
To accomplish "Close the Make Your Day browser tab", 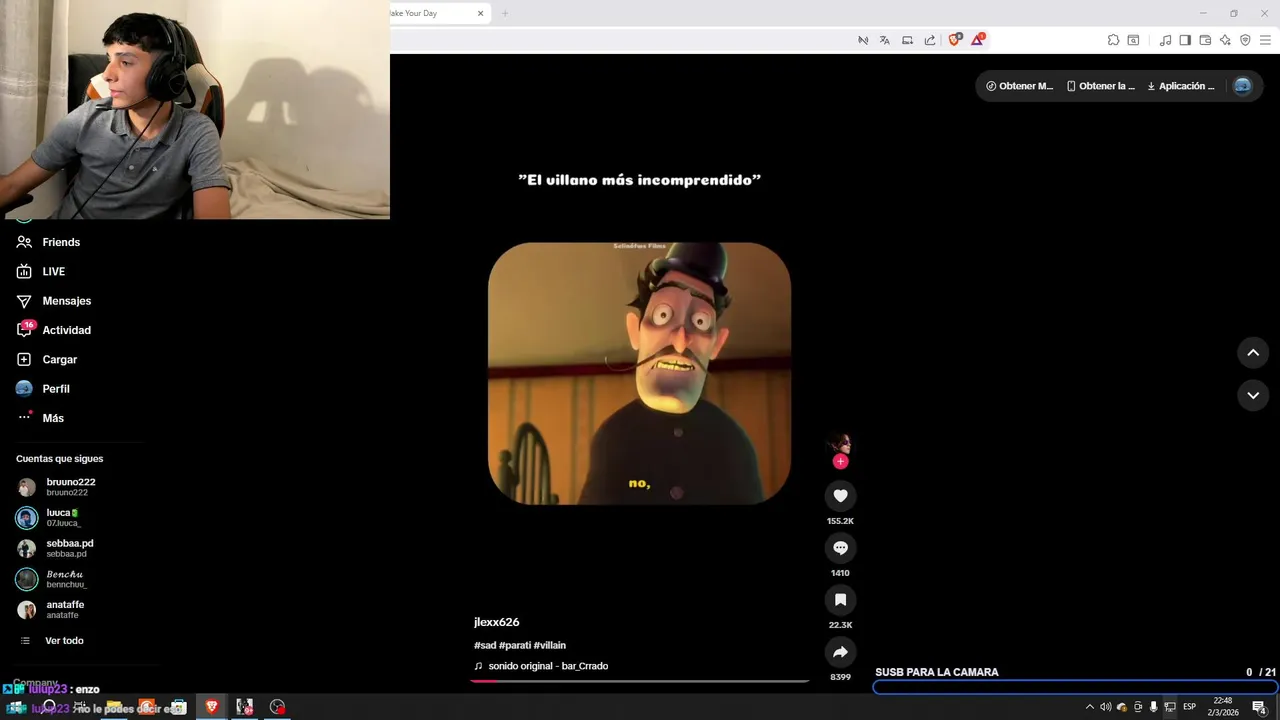I will (480, 13).
